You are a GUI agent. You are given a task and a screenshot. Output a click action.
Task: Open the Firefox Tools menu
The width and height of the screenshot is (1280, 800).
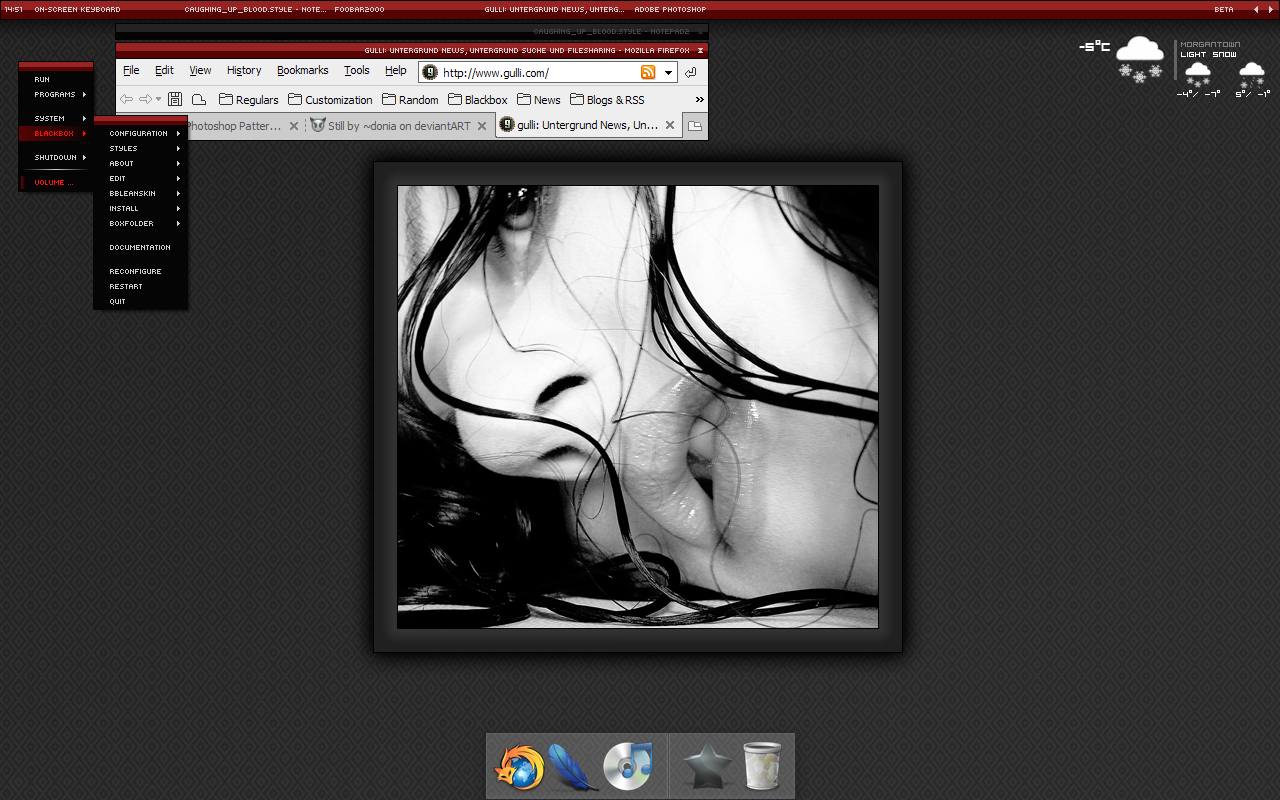[x=357, y=70]
